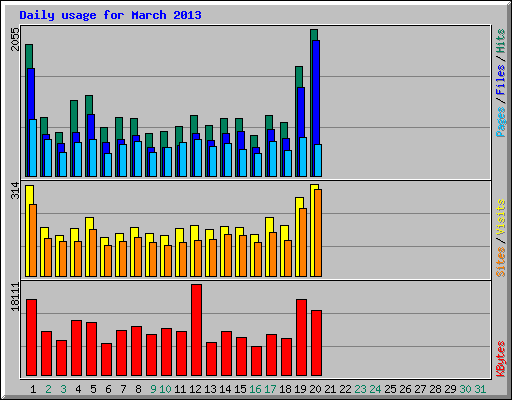Click the cyan Pages bar for day 1
The width and height of the screenshot is (512, 400).
(x=33, y=148)
